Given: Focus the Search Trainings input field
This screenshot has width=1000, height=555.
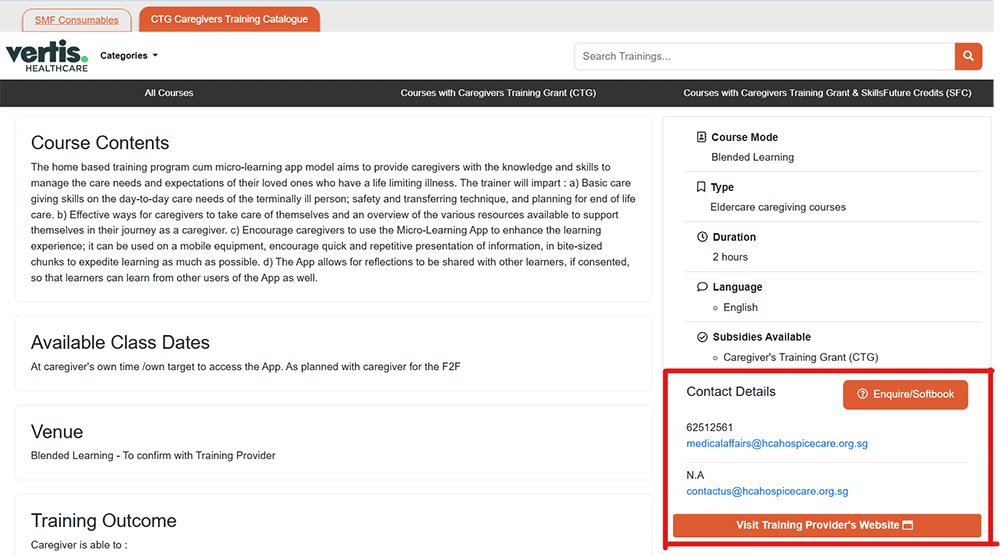Looking at the screenshot, I should click(763, 56).
